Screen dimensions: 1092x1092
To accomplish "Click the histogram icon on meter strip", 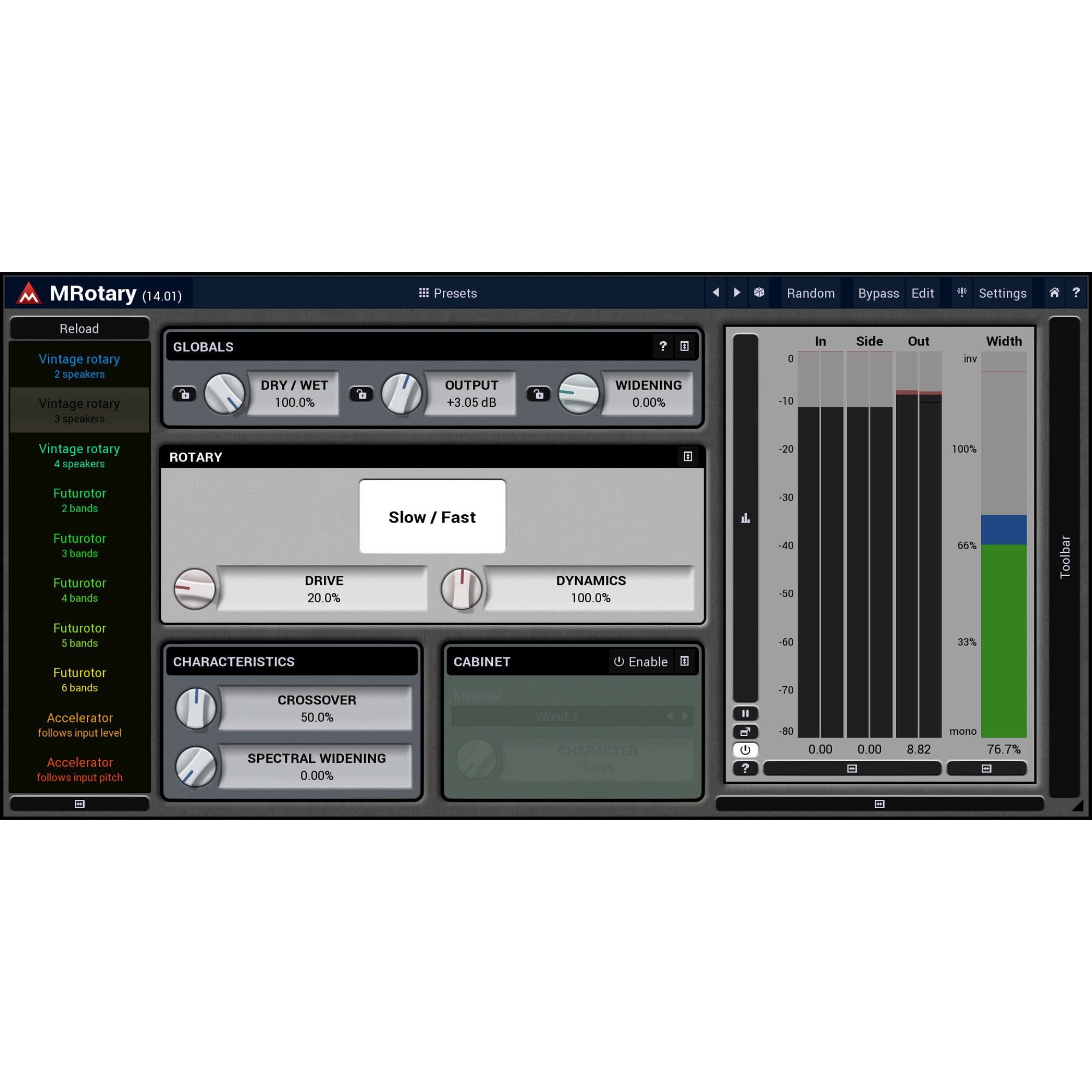I will coord(745,518).
